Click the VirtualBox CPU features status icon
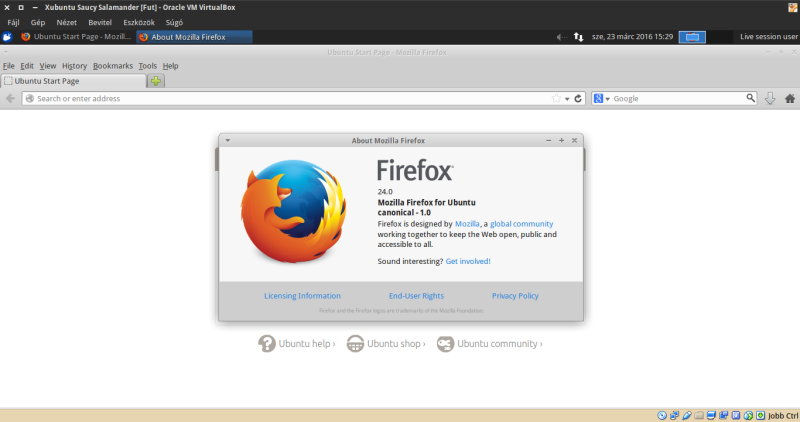Image resolution: width=800 pixels, height=422 pixels. pos(736,415)
